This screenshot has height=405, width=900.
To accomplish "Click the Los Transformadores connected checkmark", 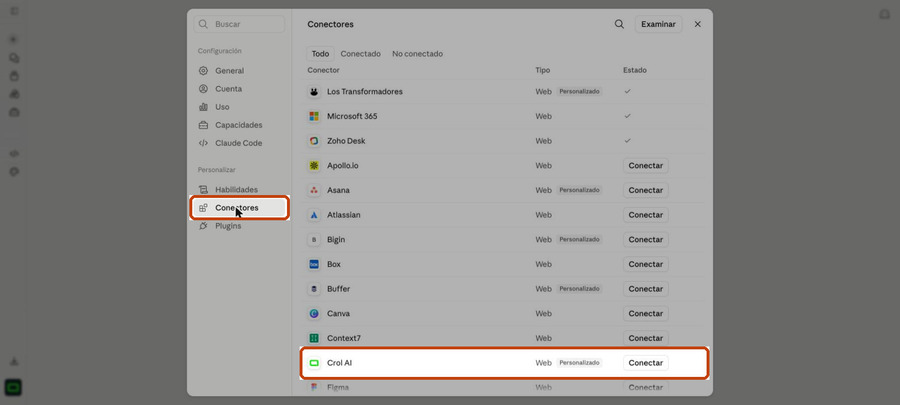I will tap(627, 91).
